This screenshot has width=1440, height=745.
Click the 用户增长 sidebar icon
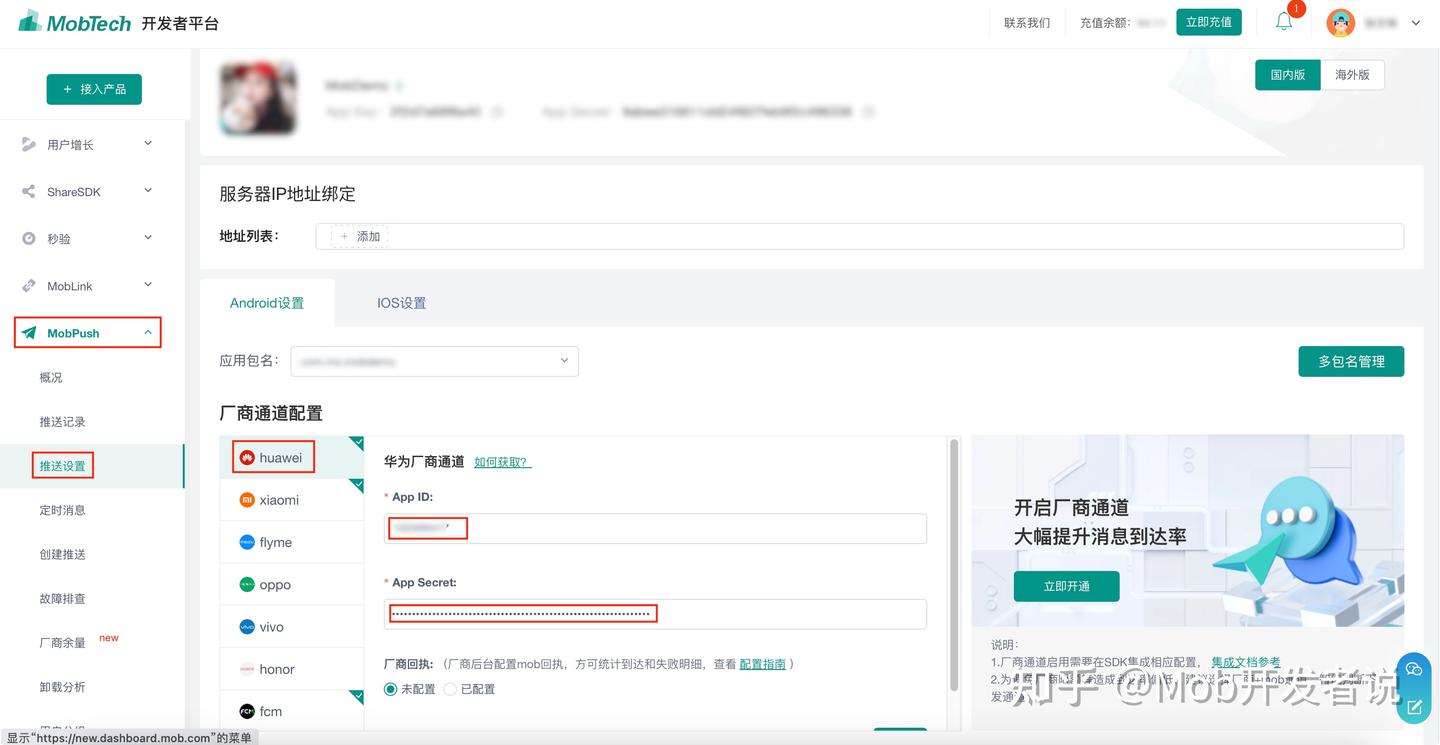(x=29, y=144)
